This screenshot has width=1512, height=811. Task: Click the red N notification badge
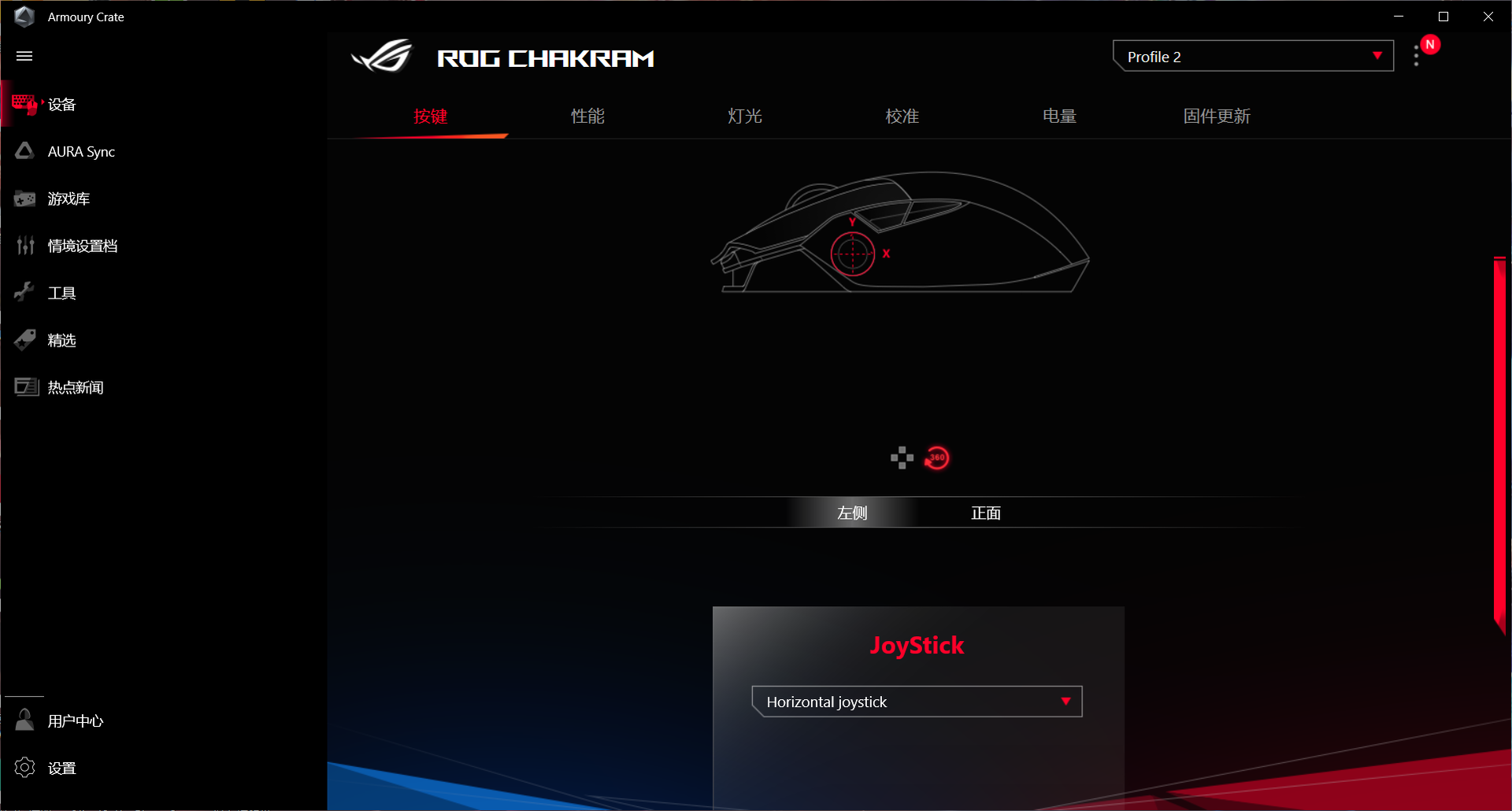pyautogui.click(x=1430, y=45)
